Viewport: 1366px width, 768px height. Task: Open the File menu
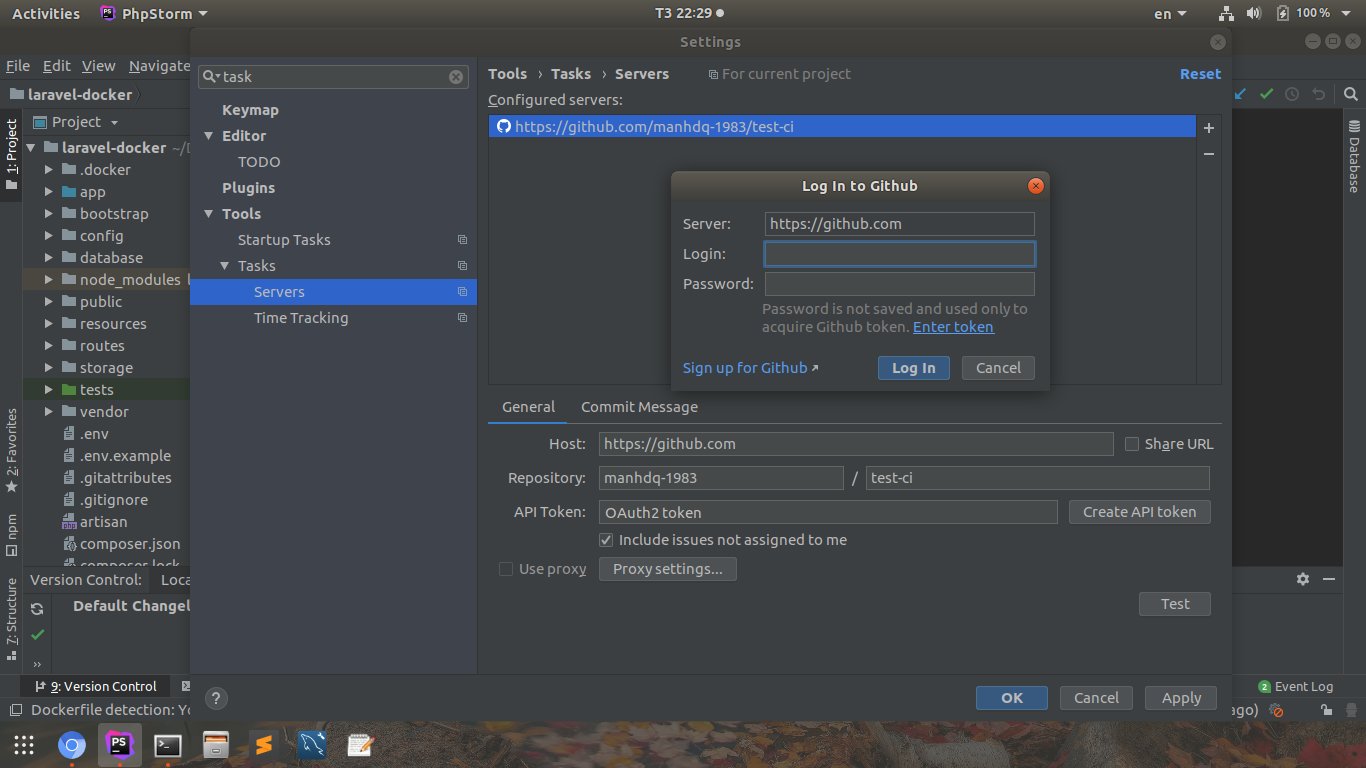(x=18, y=66)
